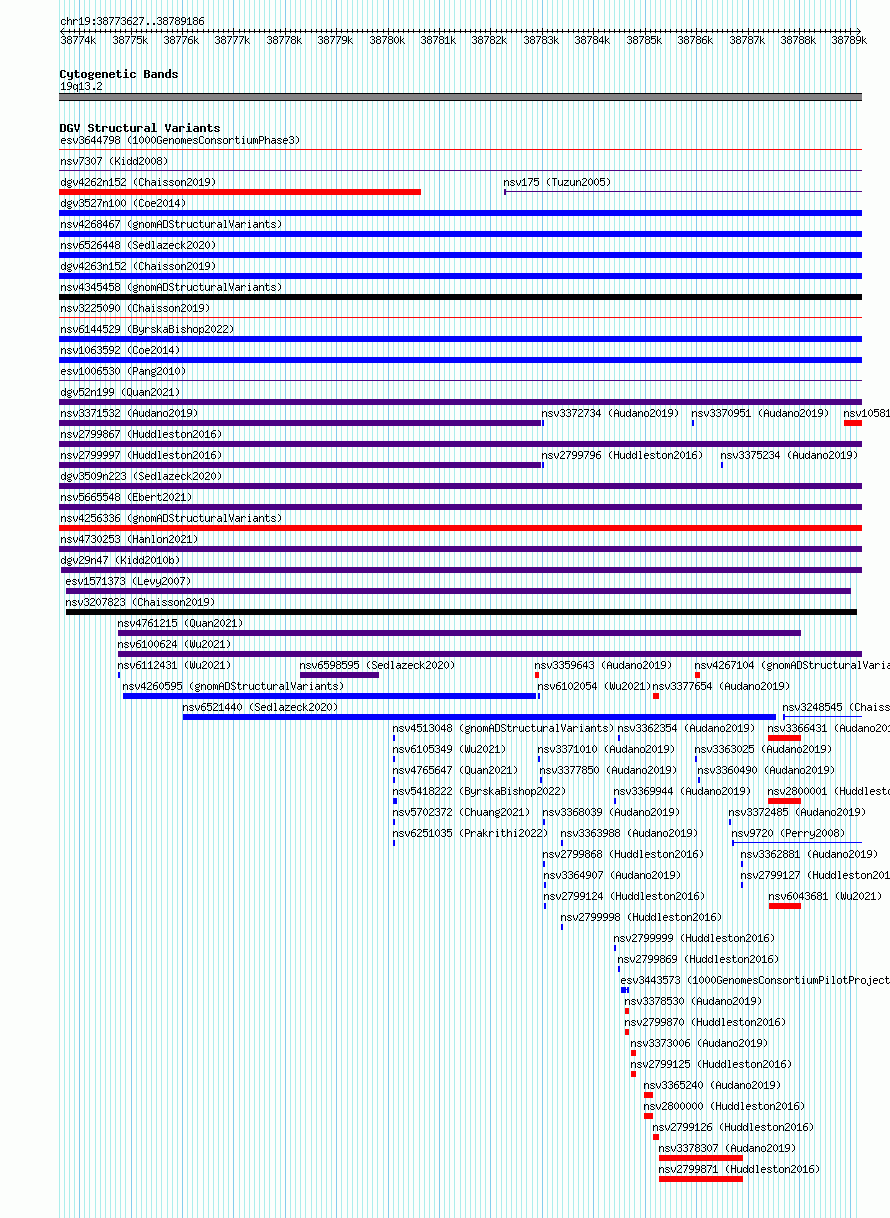Click the esv3644798 variant label

point(180,140)
